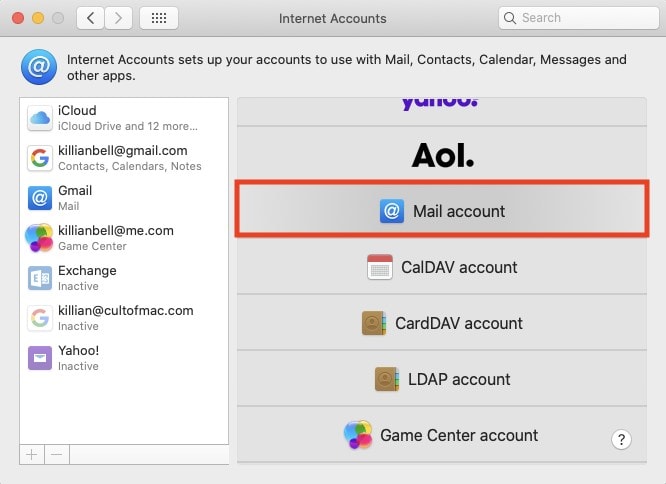Click the CalDAV calendar icon
Image resolution: width=666 pixels, height=484 pixels.
click(380, 267)
